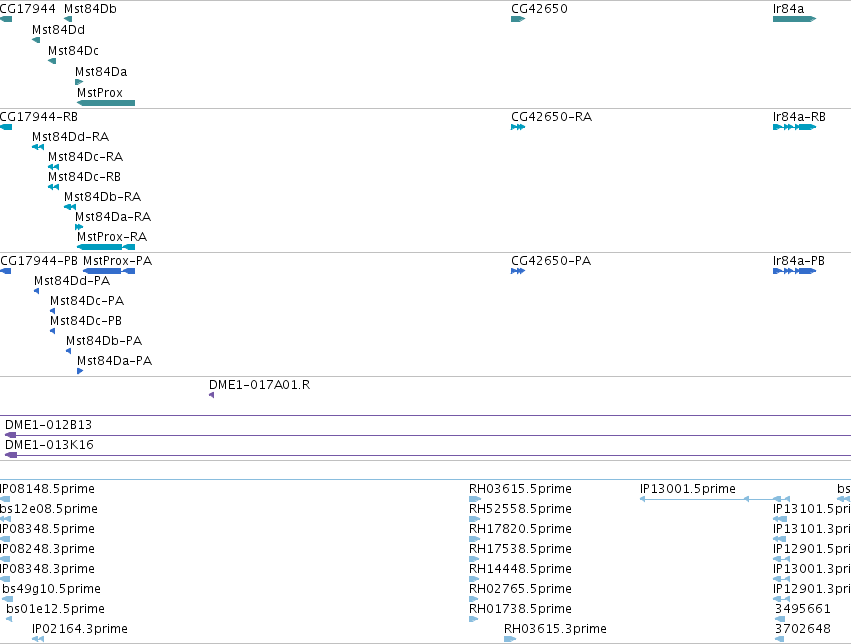
Task: Select the RH17538.5prime EST label
Action: [x=520, y=549]
